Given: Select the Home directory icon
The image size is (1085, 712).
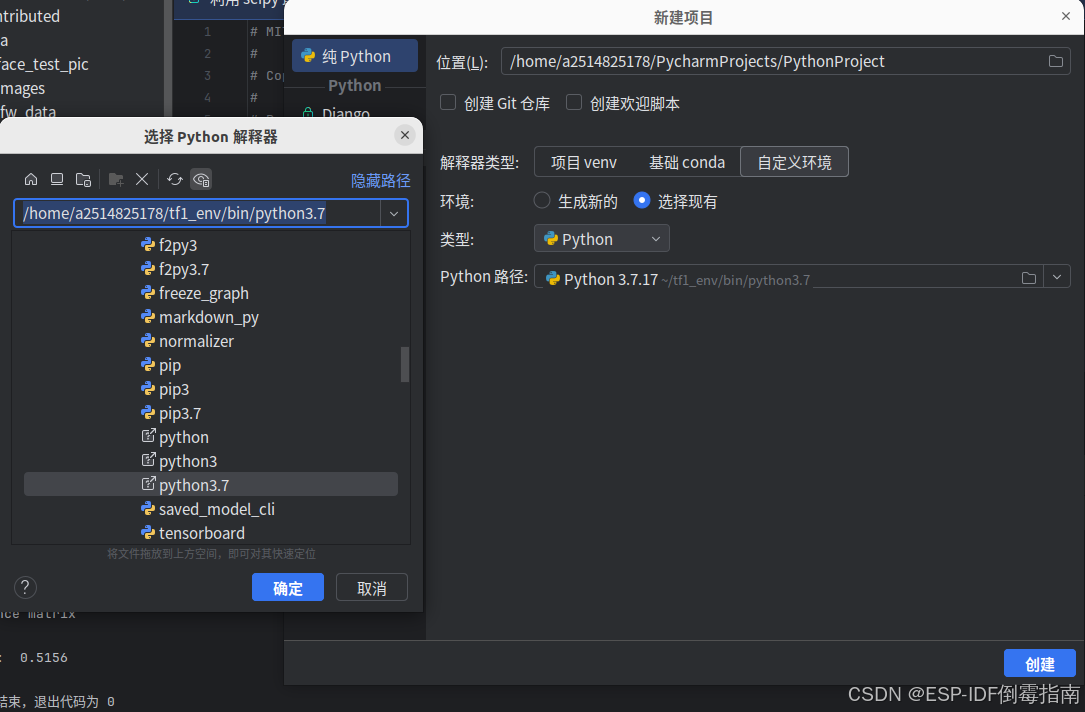Looking at the screenshot, I should point(30,179).
